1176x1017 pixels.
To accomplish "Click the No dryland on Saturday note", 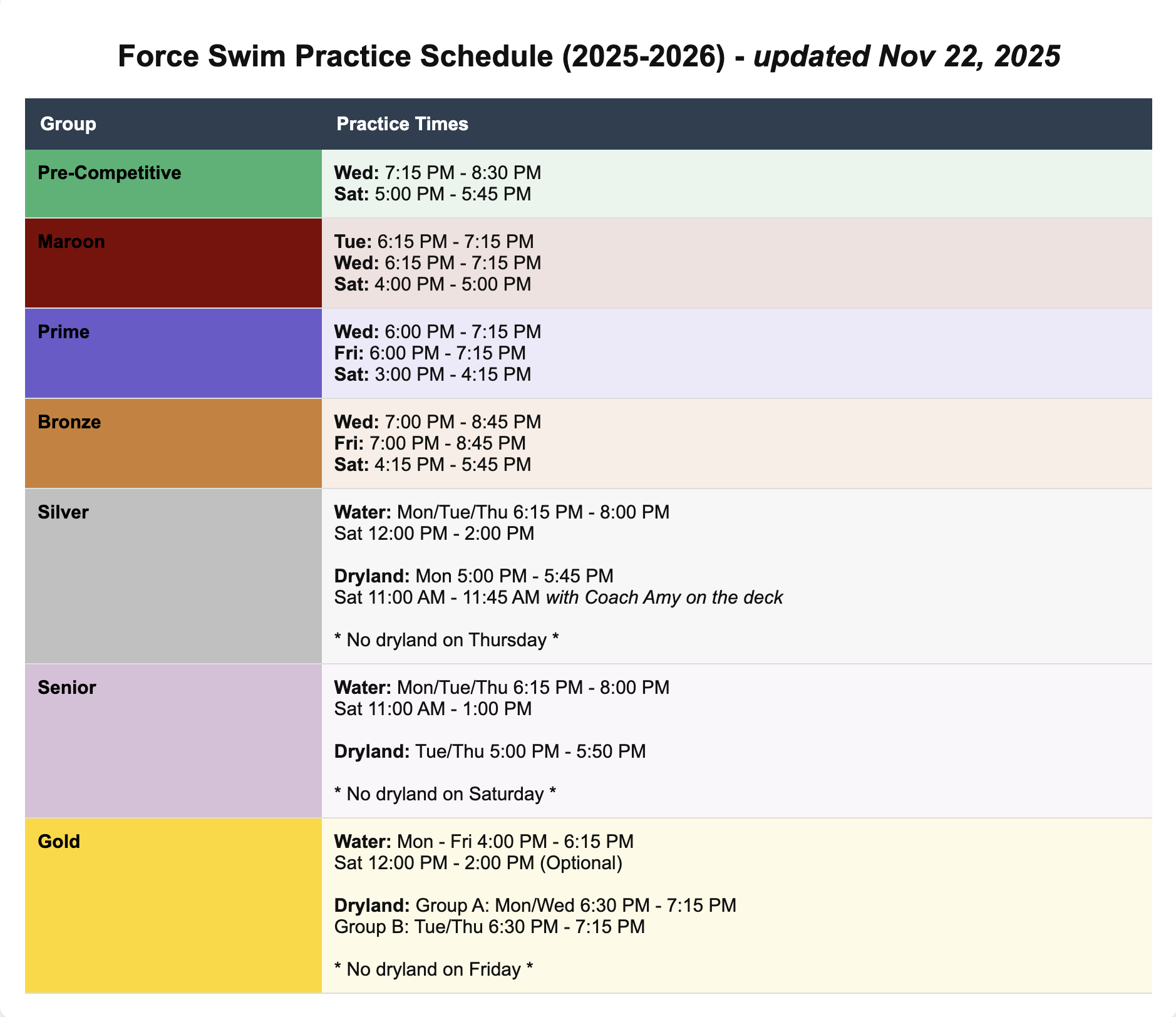I will pos(445,794).
